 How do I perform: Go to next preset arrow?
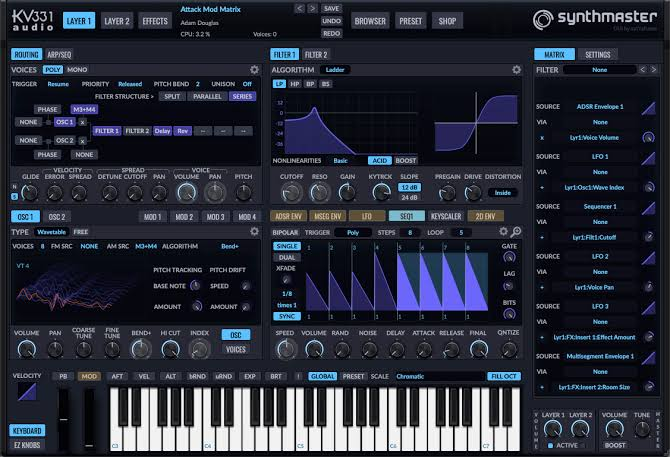(x=312, y=9)
